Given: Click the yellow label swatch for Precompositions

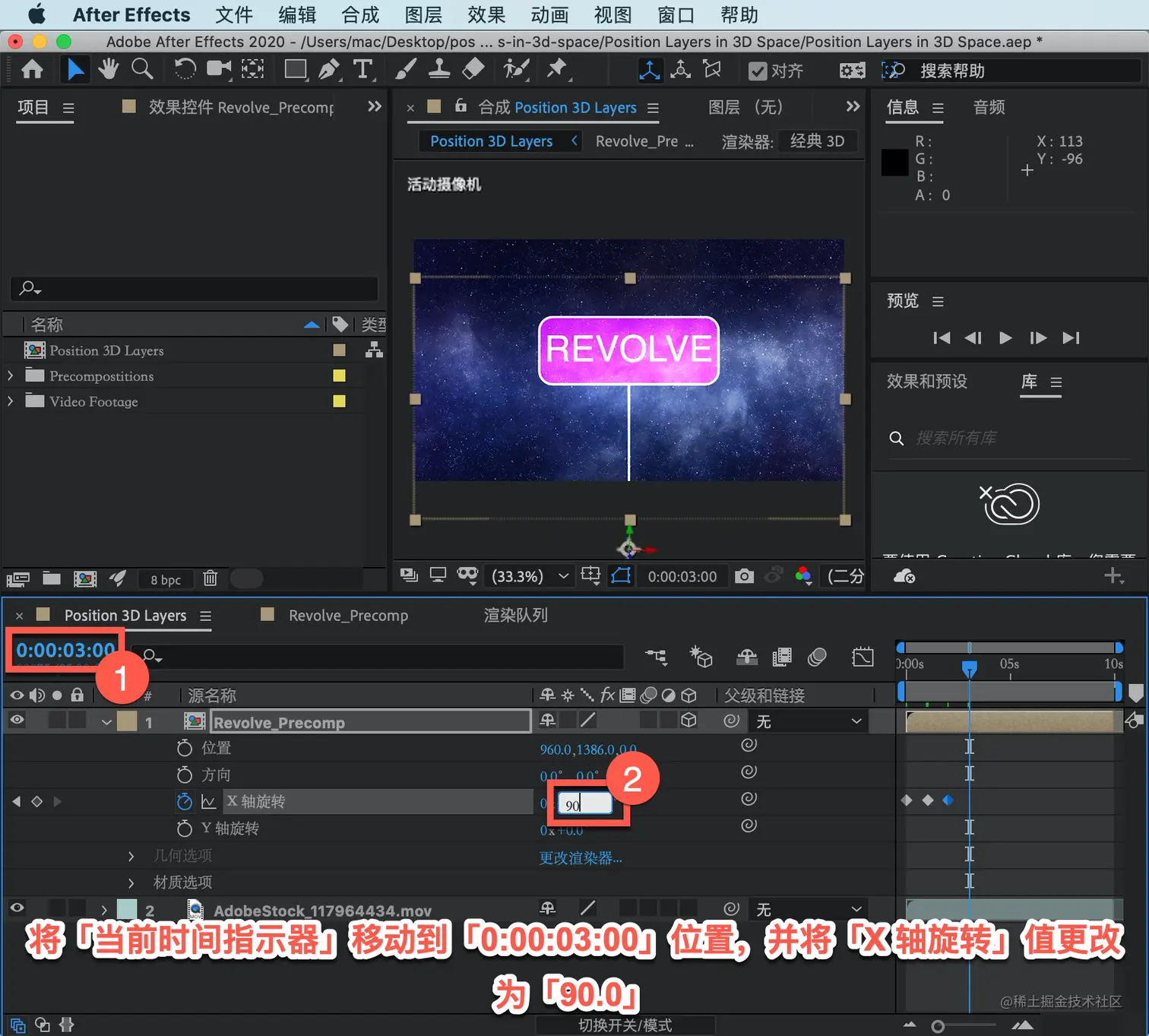Looking at the screenshot, I should click(x=339, y=375).
